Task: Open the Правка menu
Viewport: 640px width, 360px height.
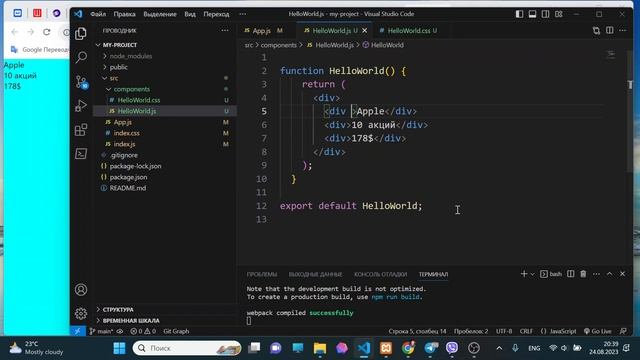Action: (x=124, y=14)
